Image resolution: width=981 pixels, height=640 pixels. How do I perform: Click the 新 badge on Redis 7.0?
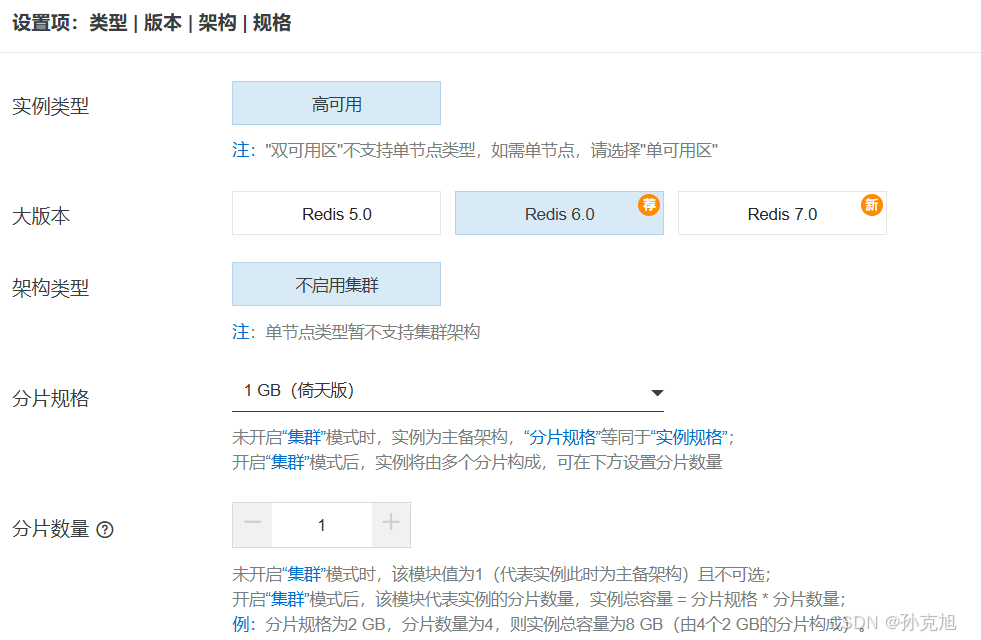point(872,205)
